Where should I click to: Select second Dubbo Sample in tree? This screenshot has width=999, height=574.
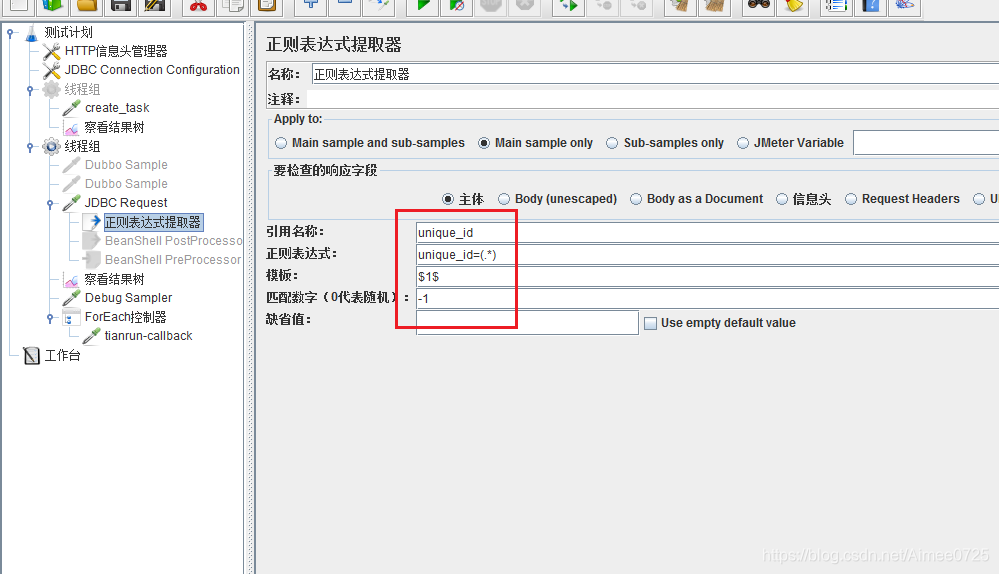tap(126, 184)
